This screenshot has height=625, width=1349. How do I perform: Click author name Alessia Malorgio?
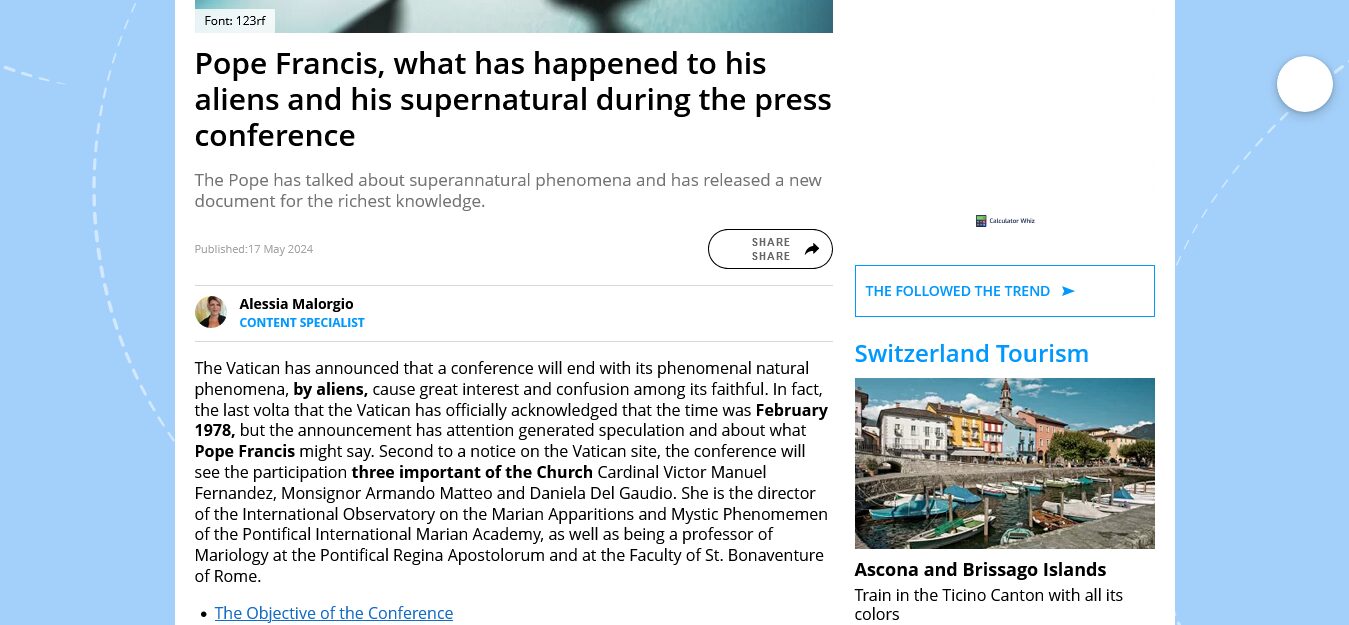coord(296,304)
